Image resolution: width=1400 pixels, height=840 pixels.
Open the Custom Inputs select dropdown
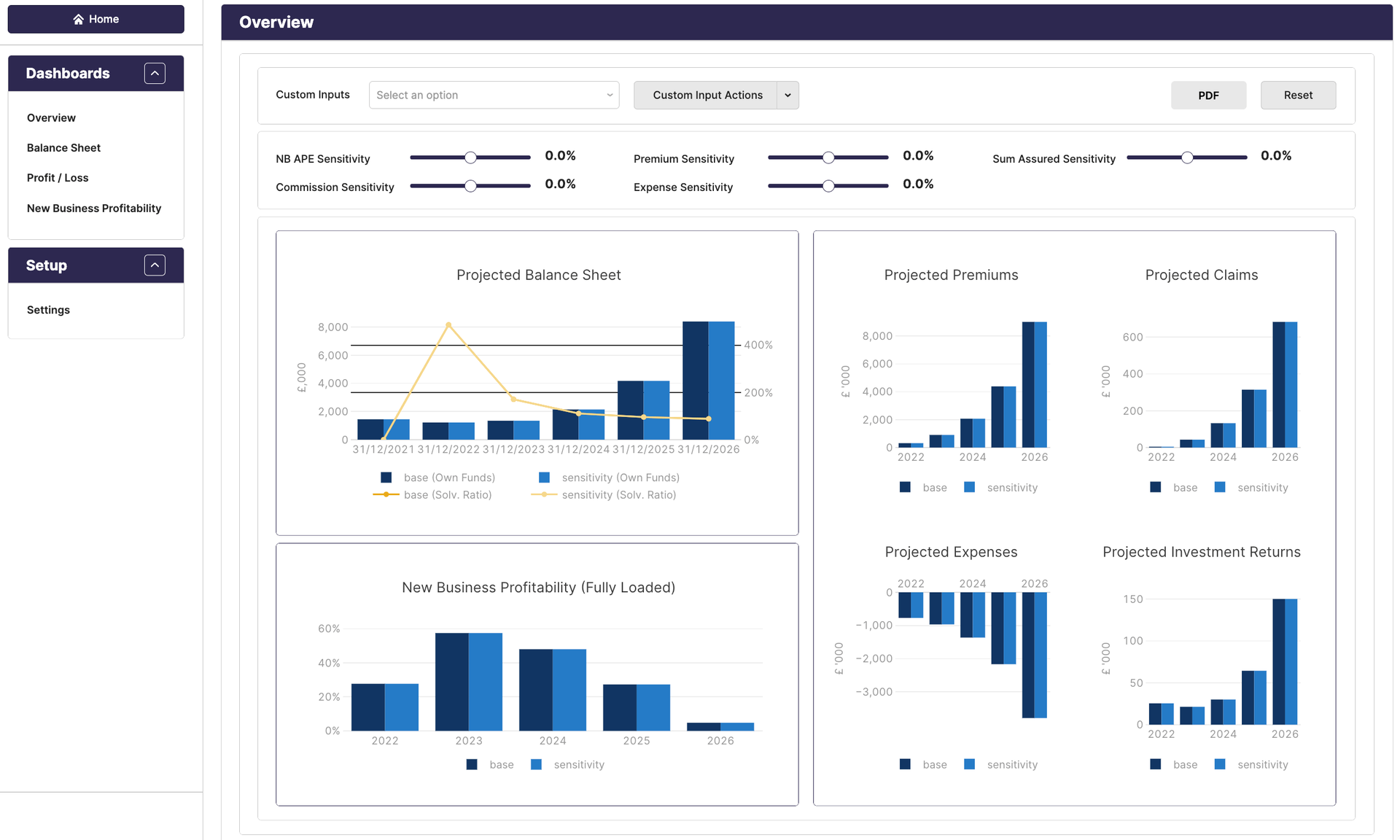[x=494, y=96]
